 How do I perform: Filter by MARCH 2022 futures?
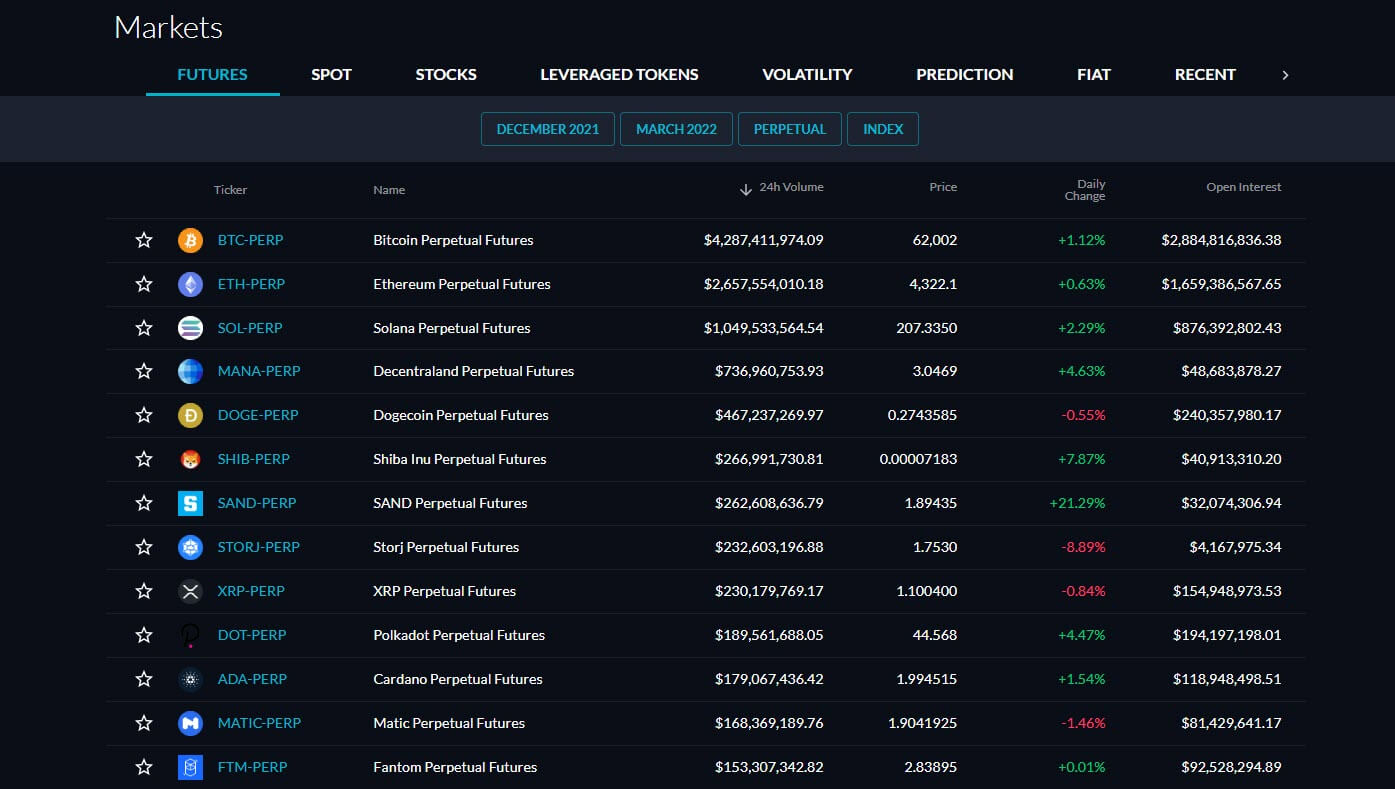[676, 129]
